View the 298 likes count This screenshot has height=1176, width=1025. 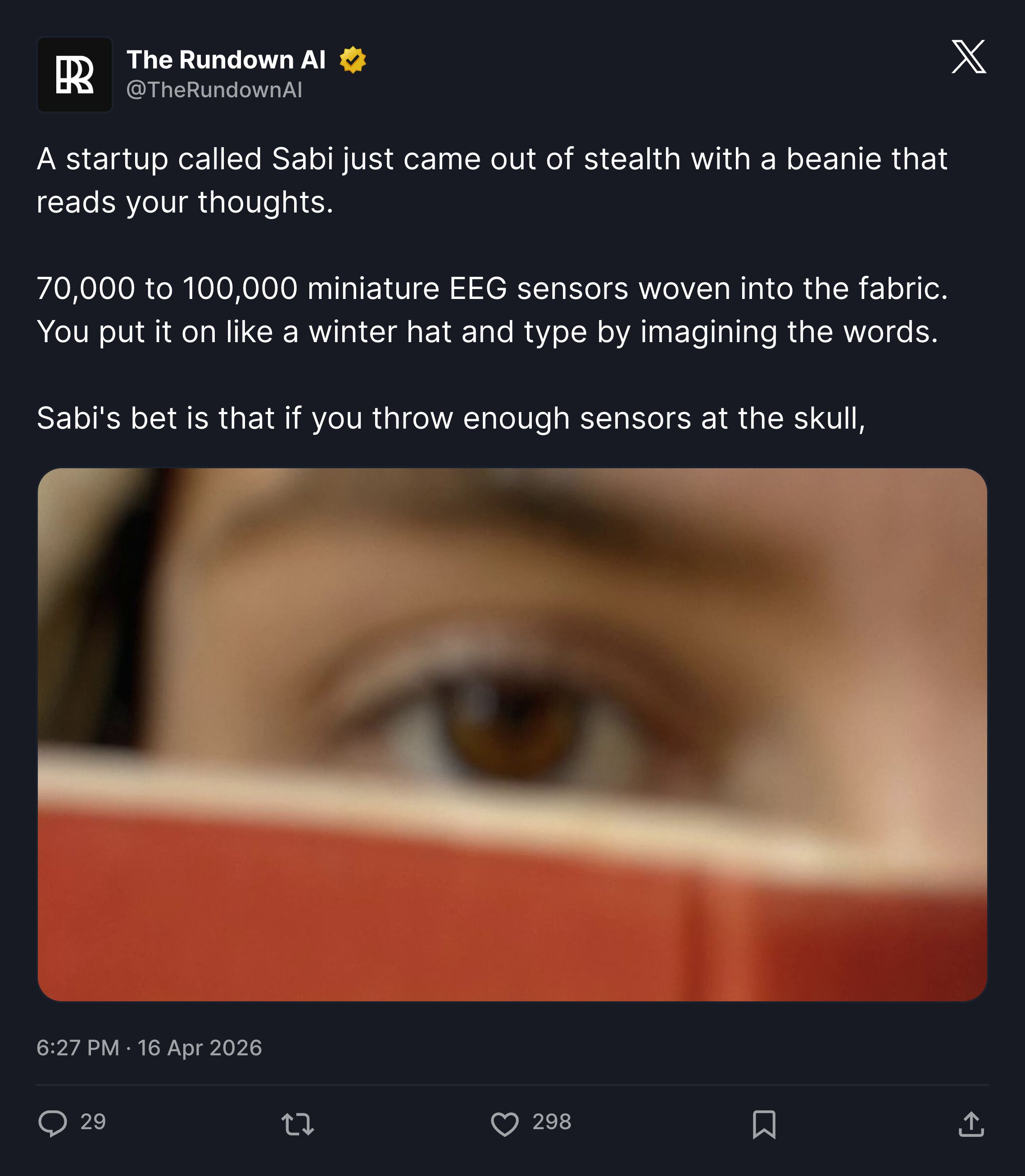[x=552, y=1122]
